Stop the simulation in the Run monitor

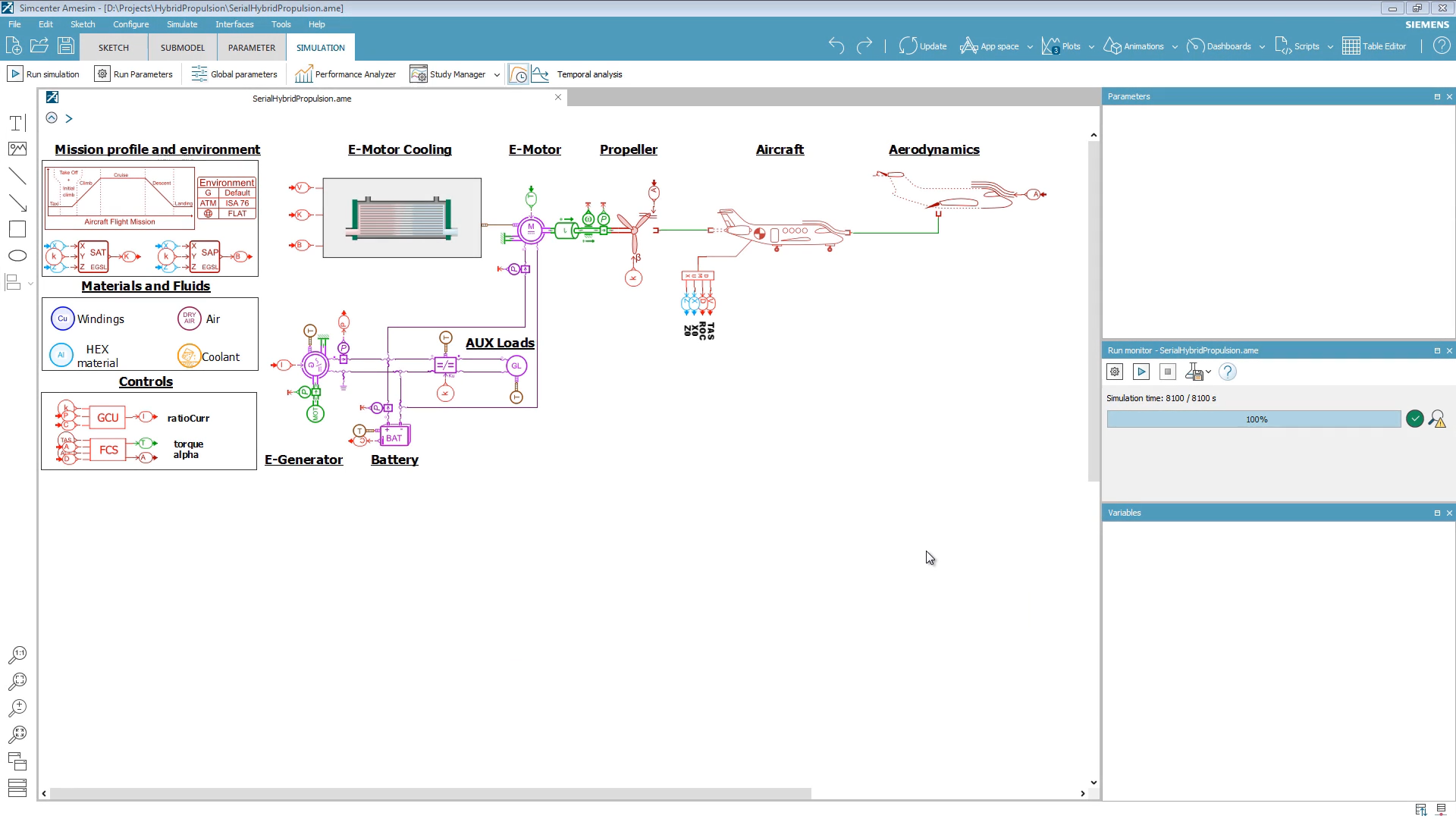[1168, 372]
